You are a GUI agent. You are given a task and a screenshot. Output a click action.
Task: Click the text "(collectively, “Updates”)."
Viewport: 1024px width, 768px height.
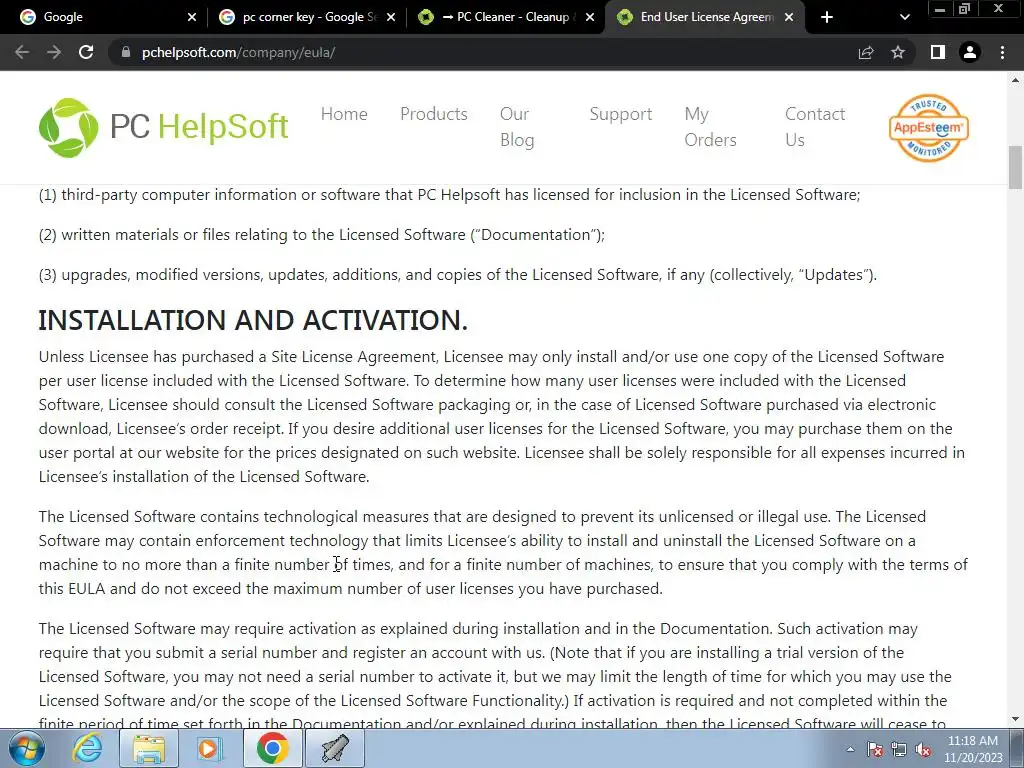click(x=793, y=275)
